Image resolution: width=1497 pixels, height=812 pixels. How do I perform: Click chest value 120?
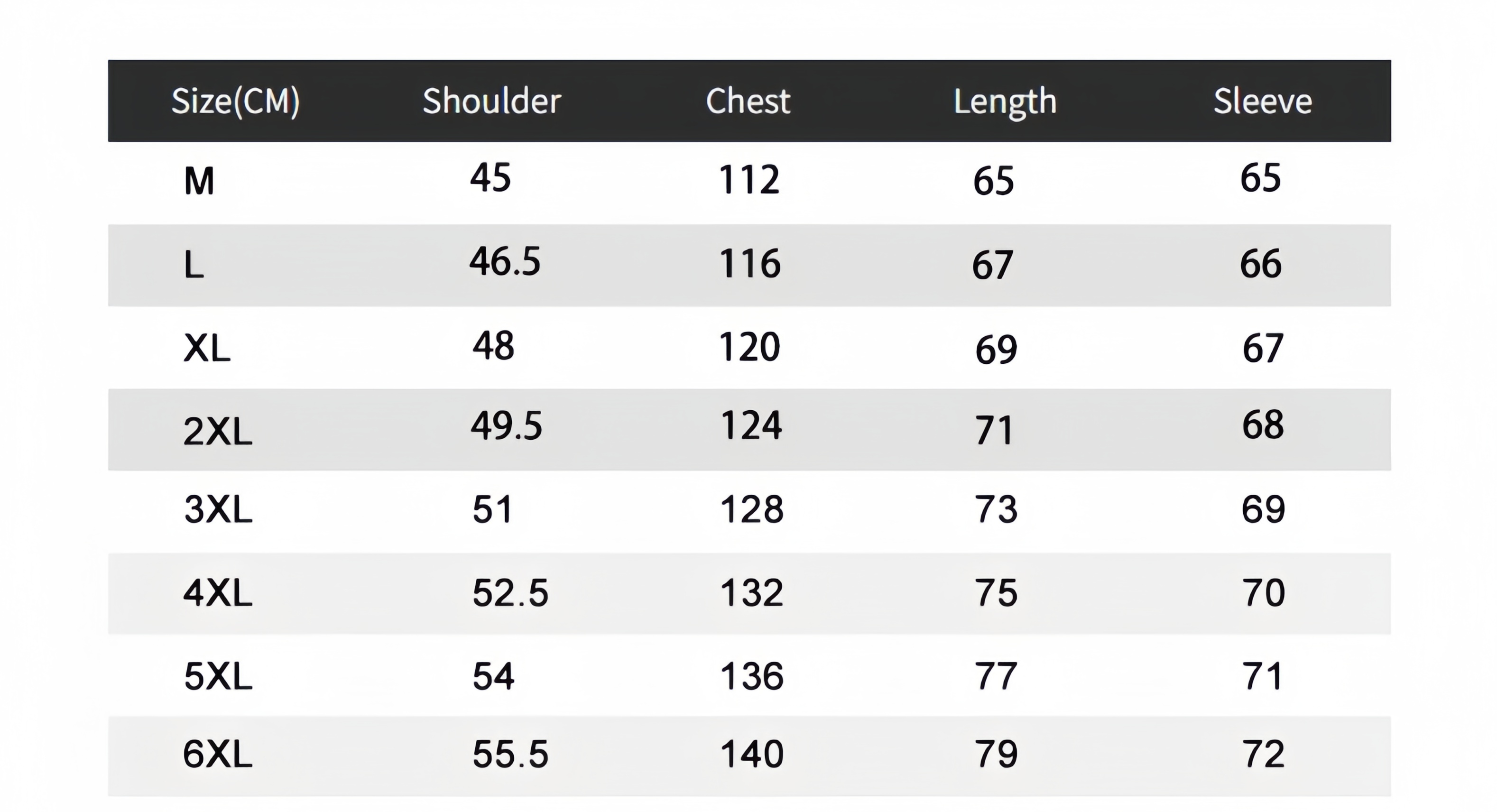[749, 347]
